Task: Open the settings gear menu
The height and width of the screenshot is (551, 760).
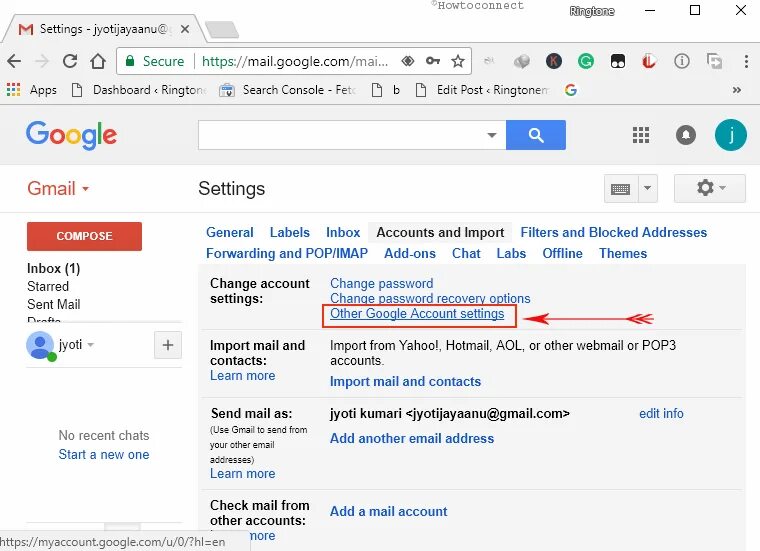Action: tap(710, 188)
